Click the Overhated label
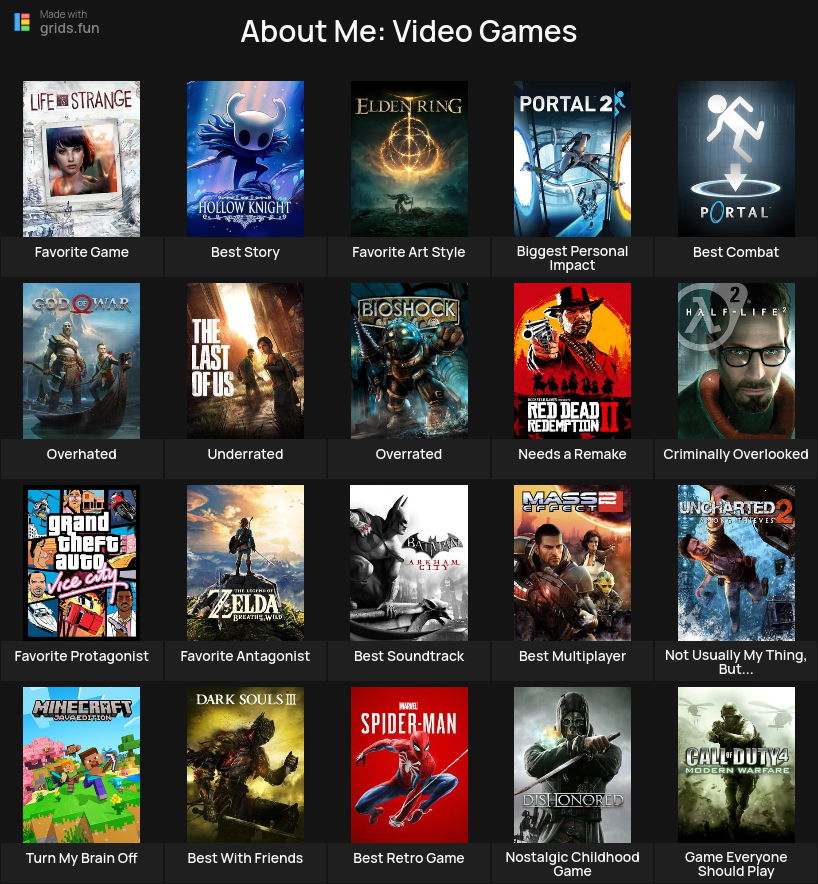 82,454
